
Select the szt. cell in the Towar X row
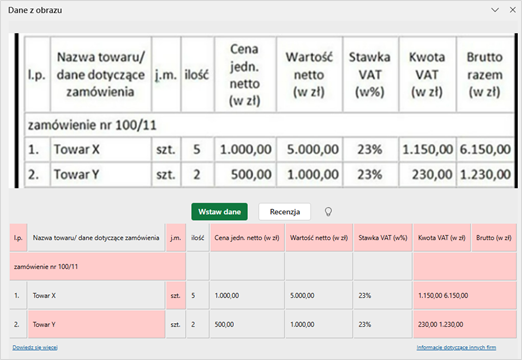176,295
